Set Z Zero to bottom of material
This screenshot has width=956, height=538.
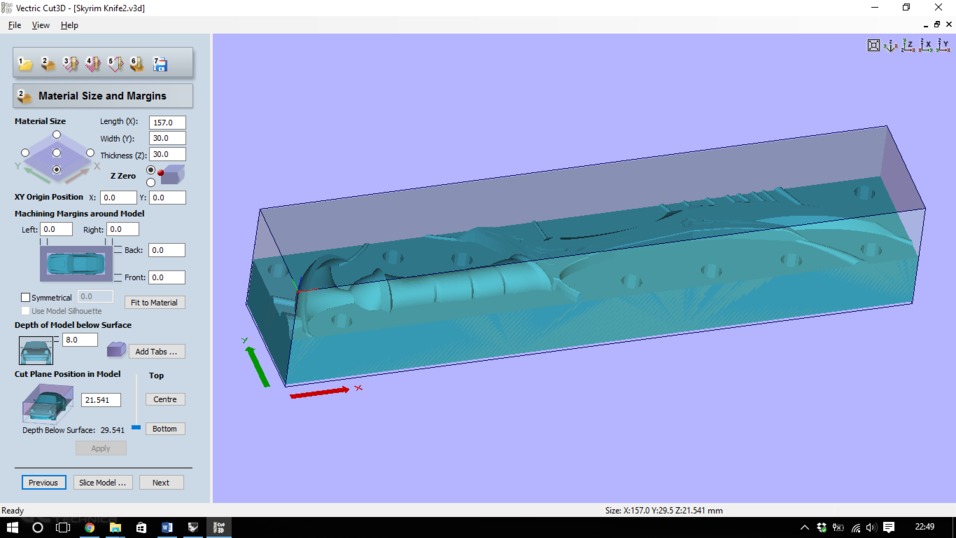(x=151, y=182)
